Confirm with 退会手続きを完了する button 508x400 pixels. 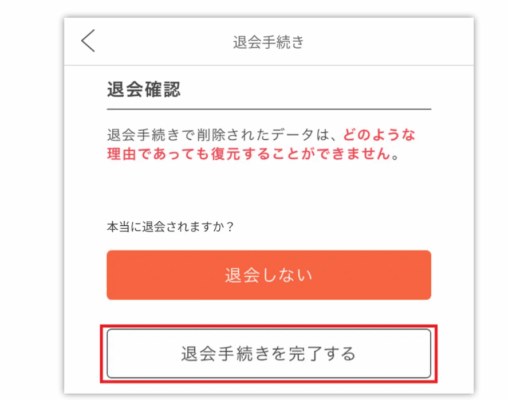coord(269,354)
